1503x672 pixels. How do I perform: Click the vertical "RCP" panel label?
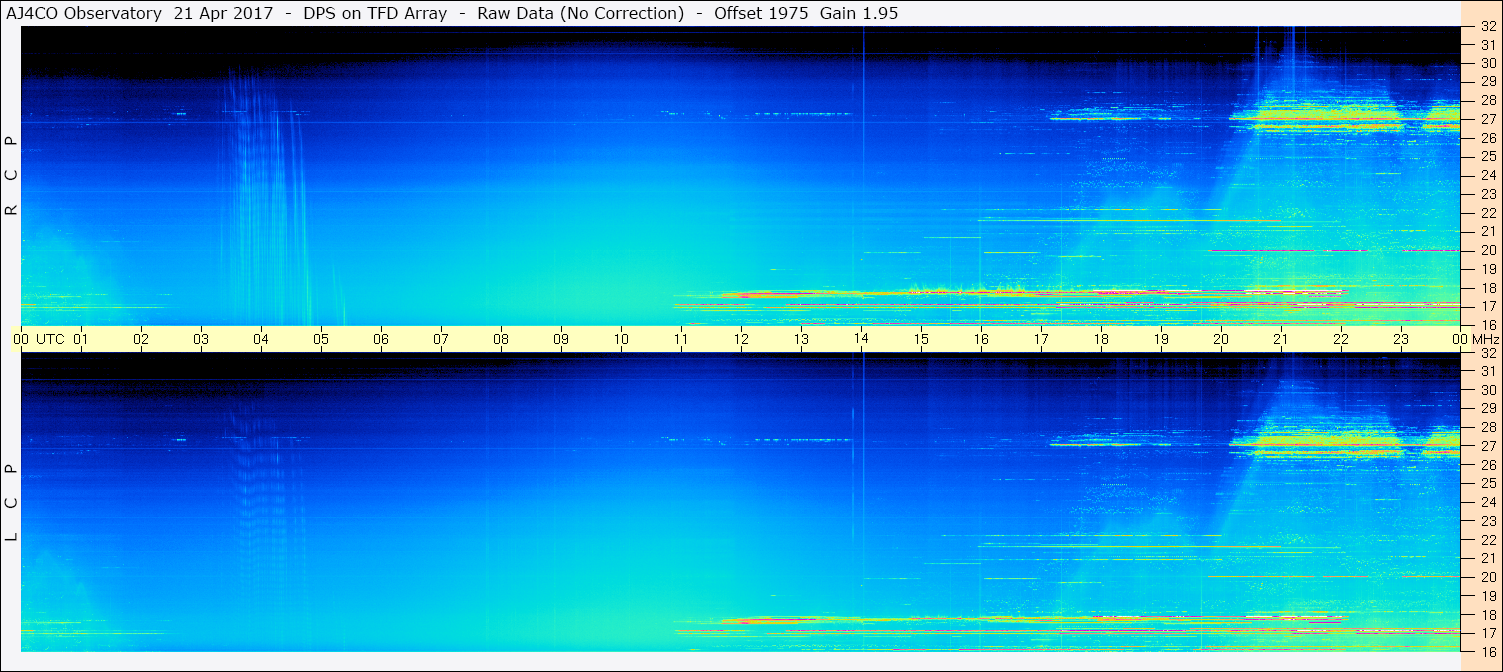click(x=11, y=176)
